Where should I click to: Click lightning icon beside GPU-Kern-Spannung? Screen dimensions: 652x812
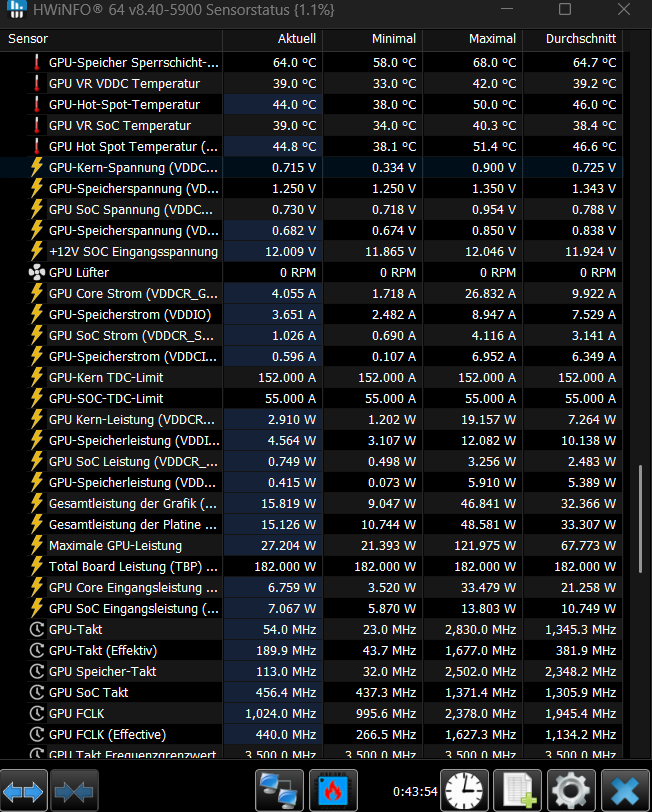pyautogui.click(x=37, y=167)
